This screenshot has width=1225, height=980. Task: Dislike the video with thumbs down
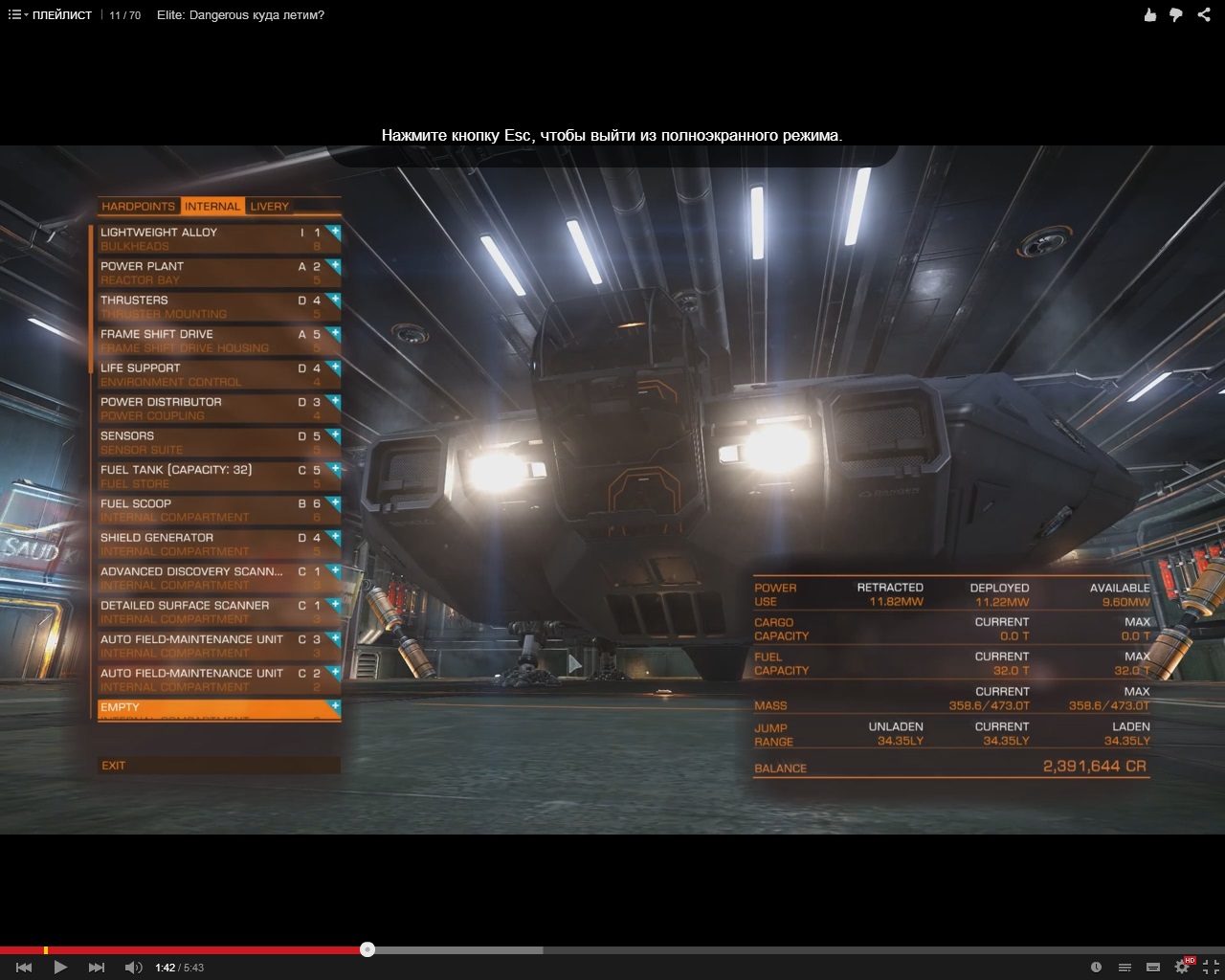coord(1176,15)
